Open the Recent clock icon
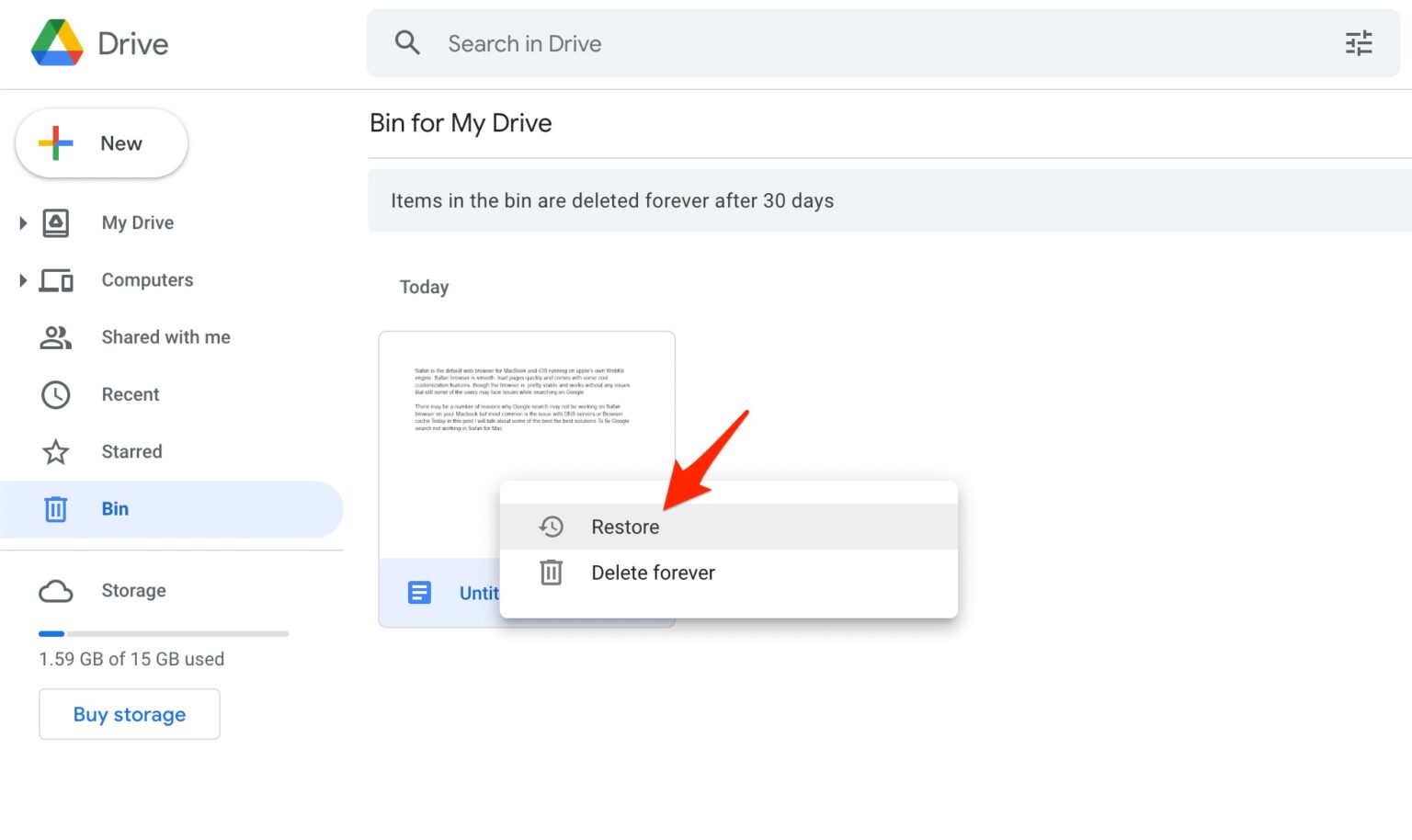 click(x=55, y=394)
